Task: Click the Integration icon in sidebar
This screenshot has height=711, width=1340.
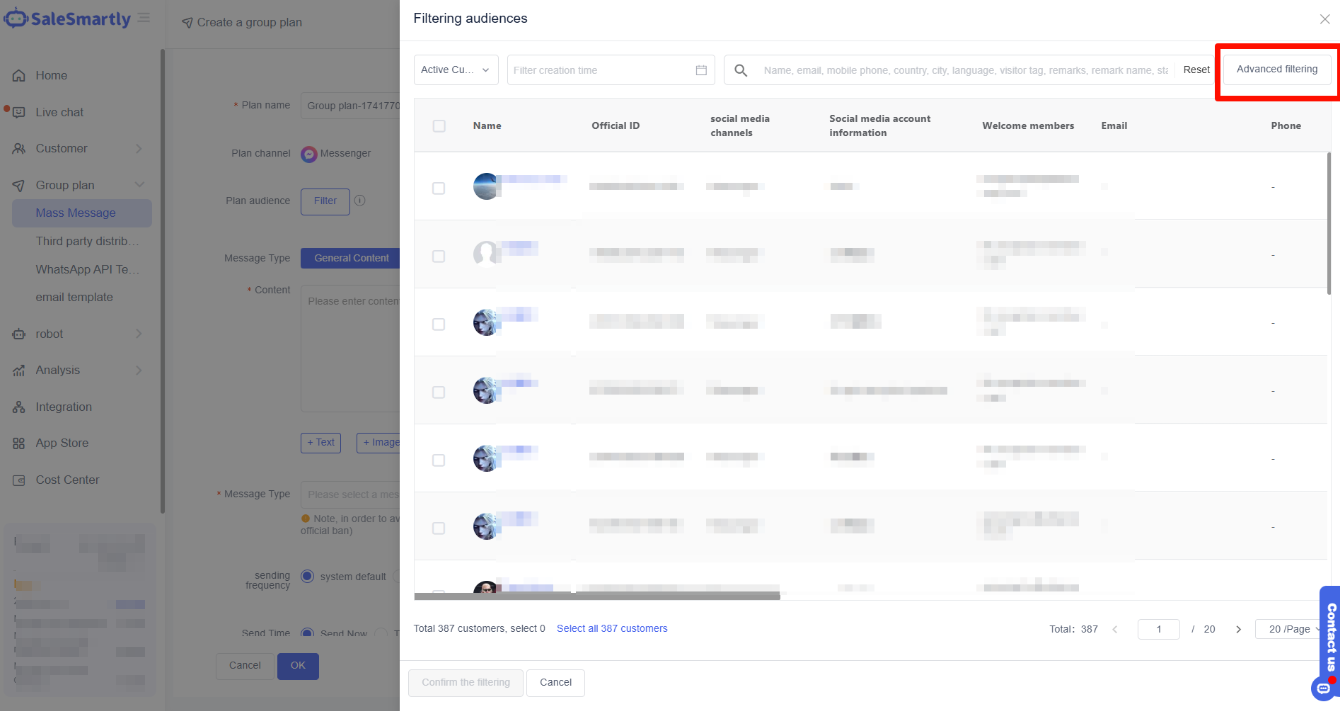Action: point(18,407)
